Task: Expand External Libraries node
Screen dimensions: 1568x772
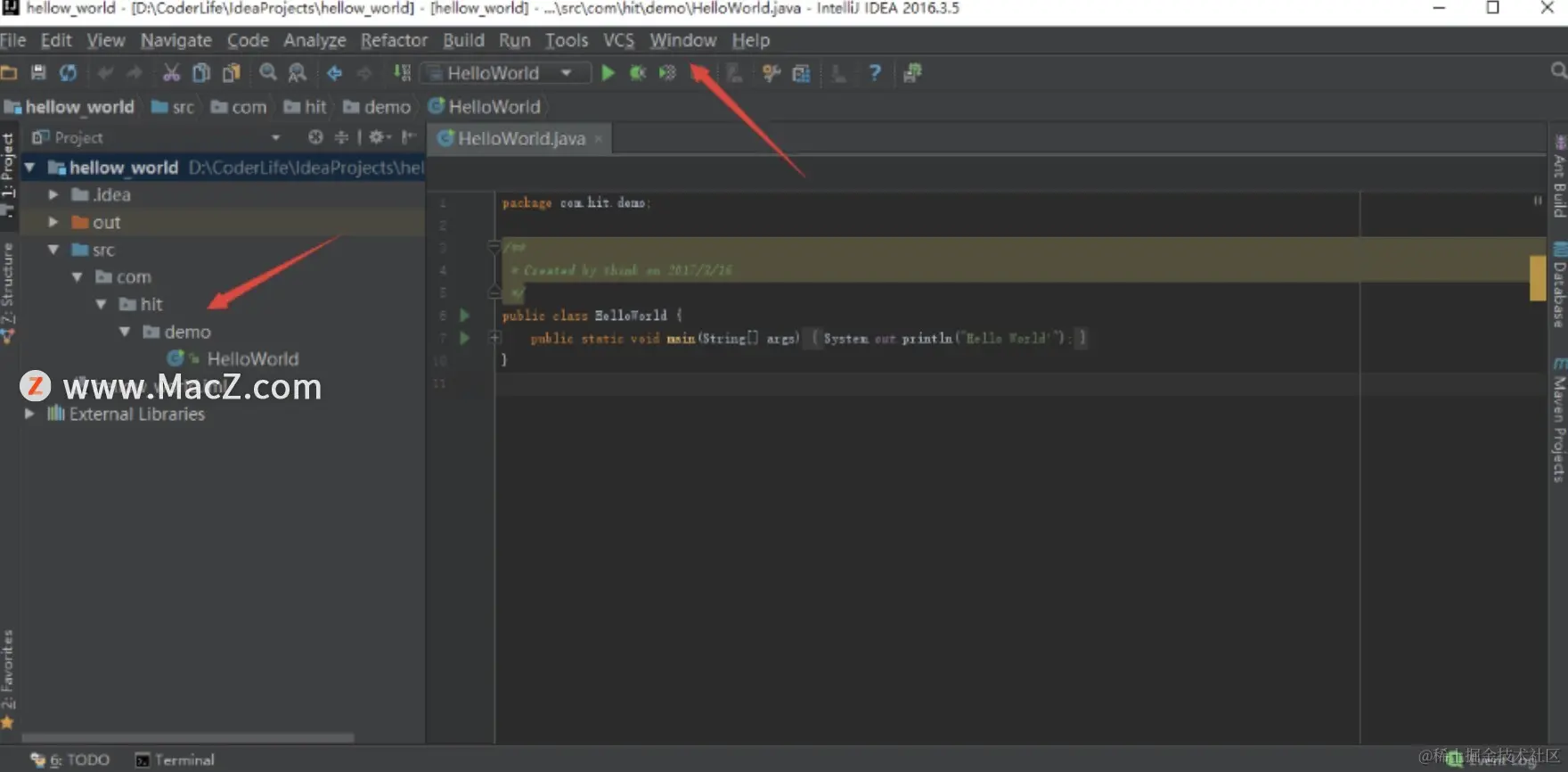Action: 29,414
